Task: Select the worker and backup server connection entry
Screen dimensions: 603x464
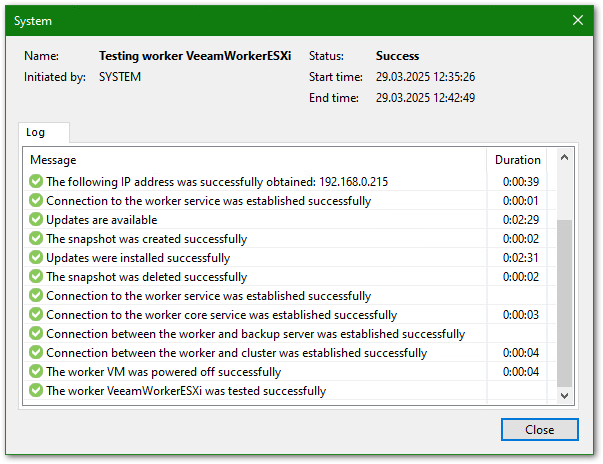Action: (x=255, y=334)
